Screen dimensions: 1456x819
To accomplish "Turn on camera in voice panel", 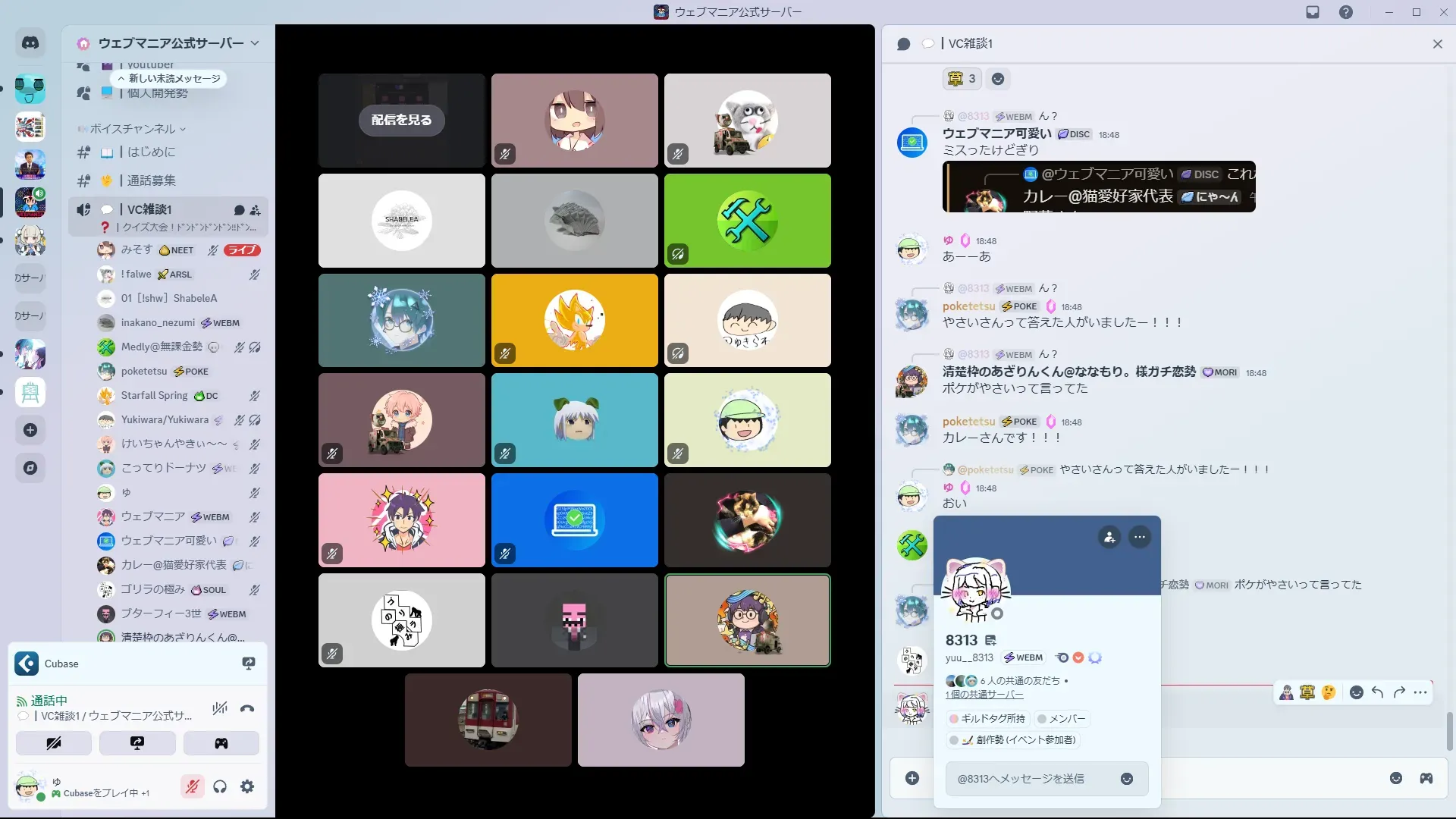I will [x=54, y=743].
